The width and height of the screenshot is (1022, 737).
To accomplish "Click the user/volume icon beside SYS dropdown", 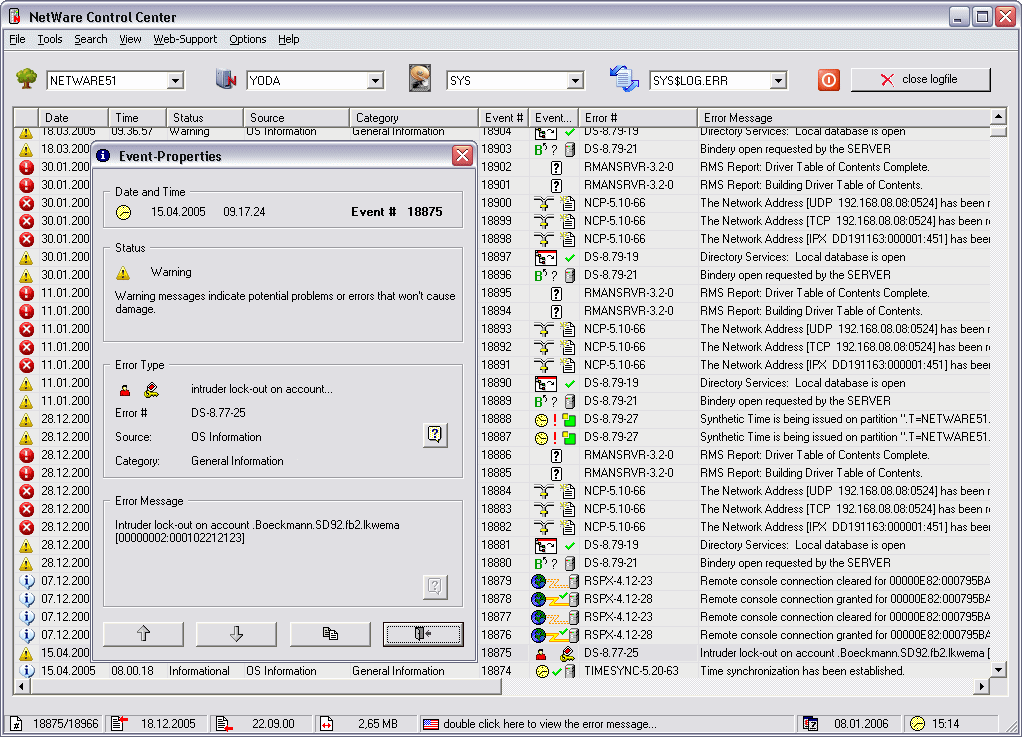I will point(419,79).
